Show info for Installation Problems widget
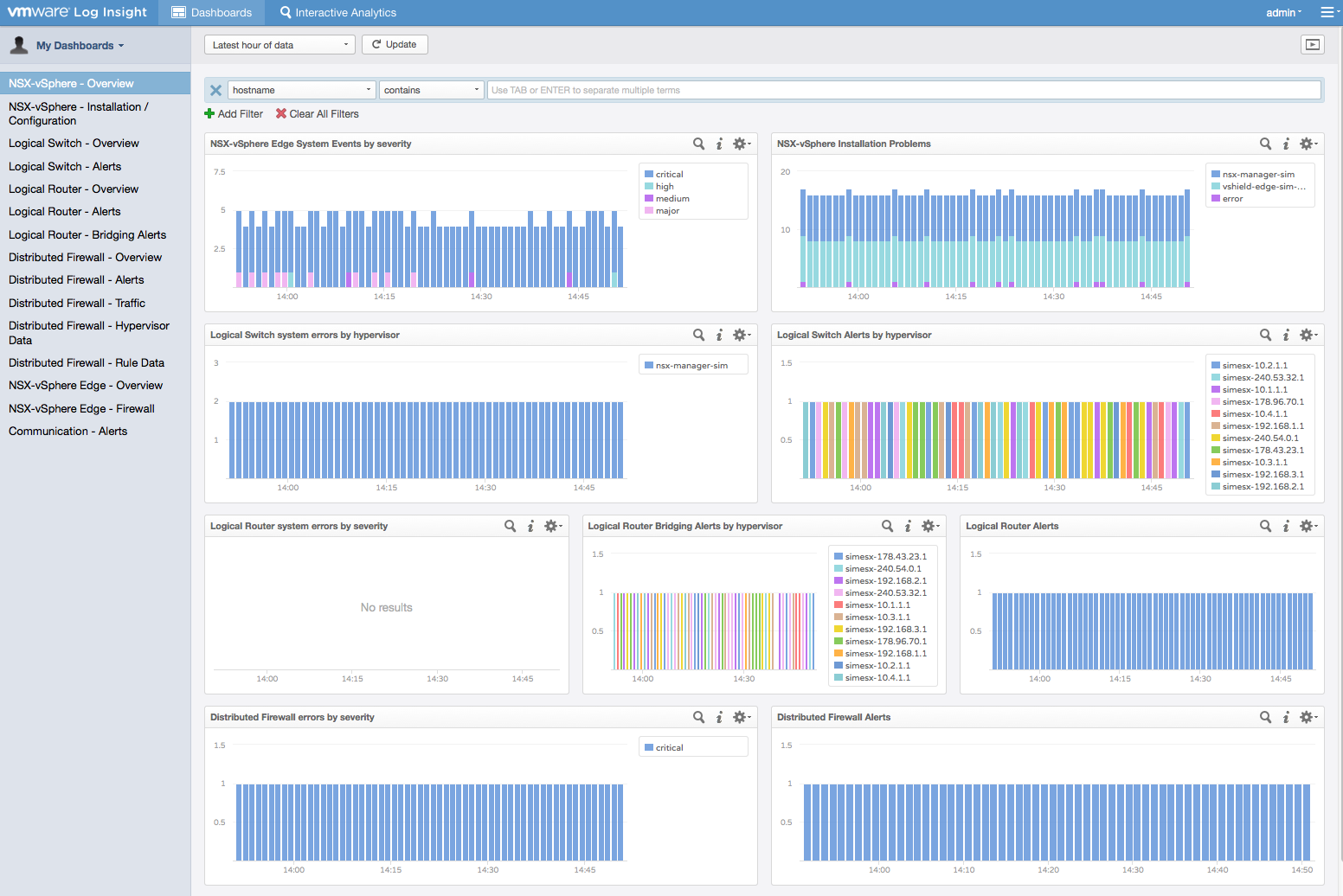 click(1286, 144)
